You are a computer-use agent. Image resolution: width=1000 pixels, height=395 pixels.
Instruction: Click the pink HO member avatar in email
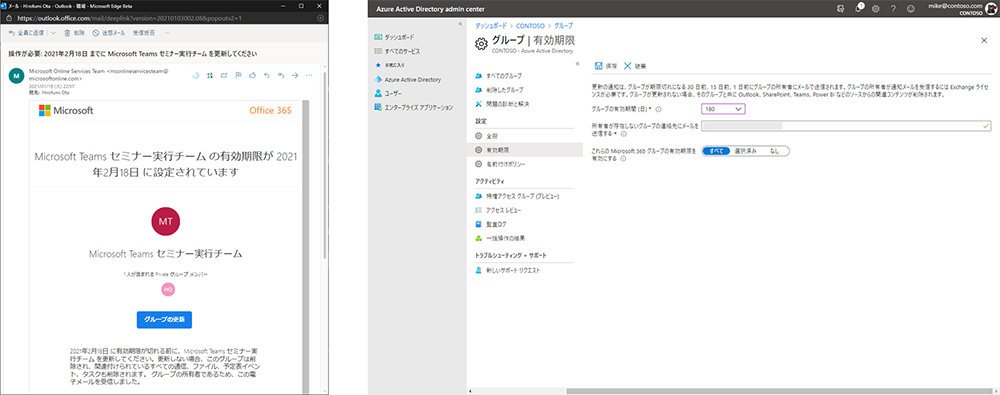[x=168, y=290]
